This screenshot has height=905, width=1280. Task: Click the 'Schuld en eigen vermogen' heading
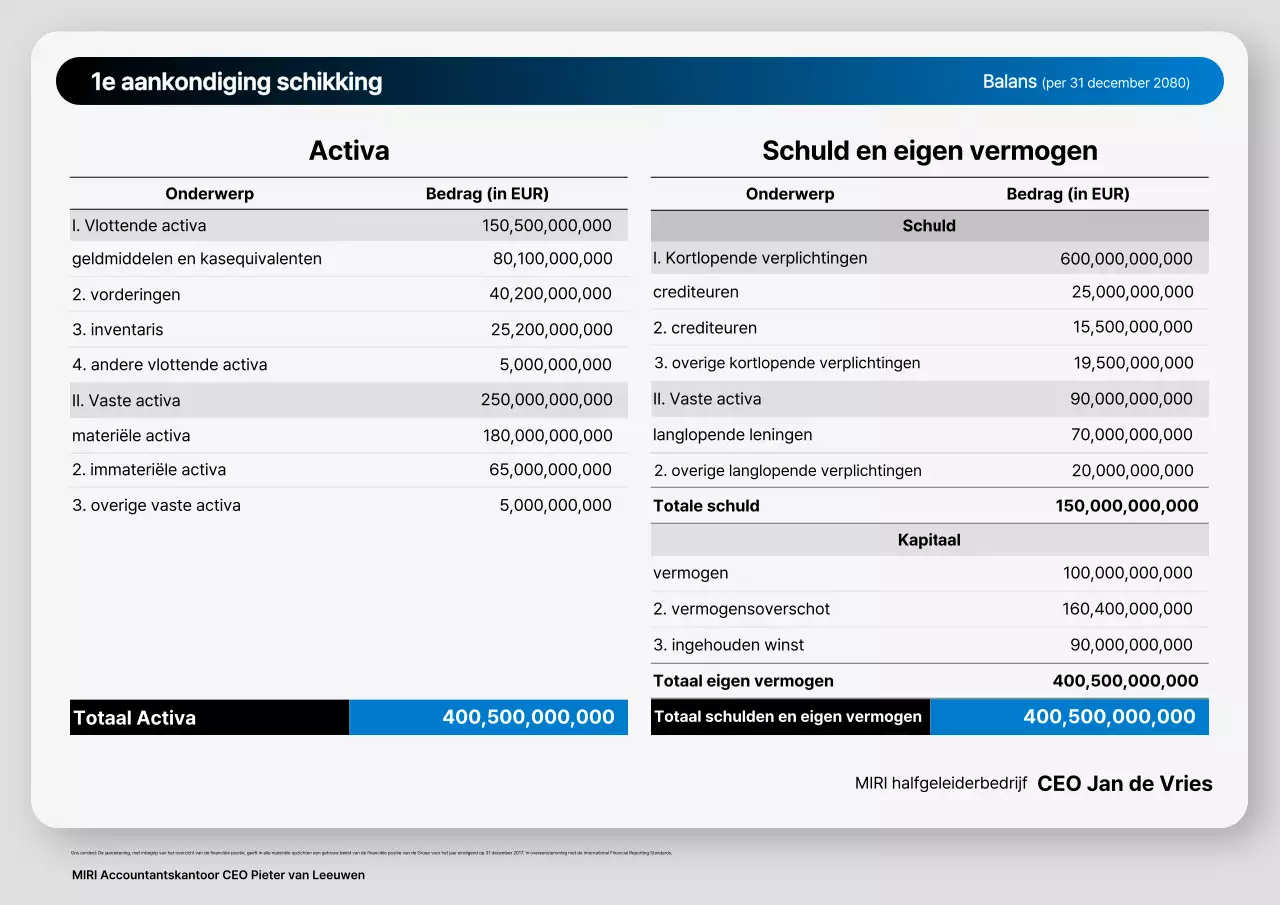click(x=929, y=150)
